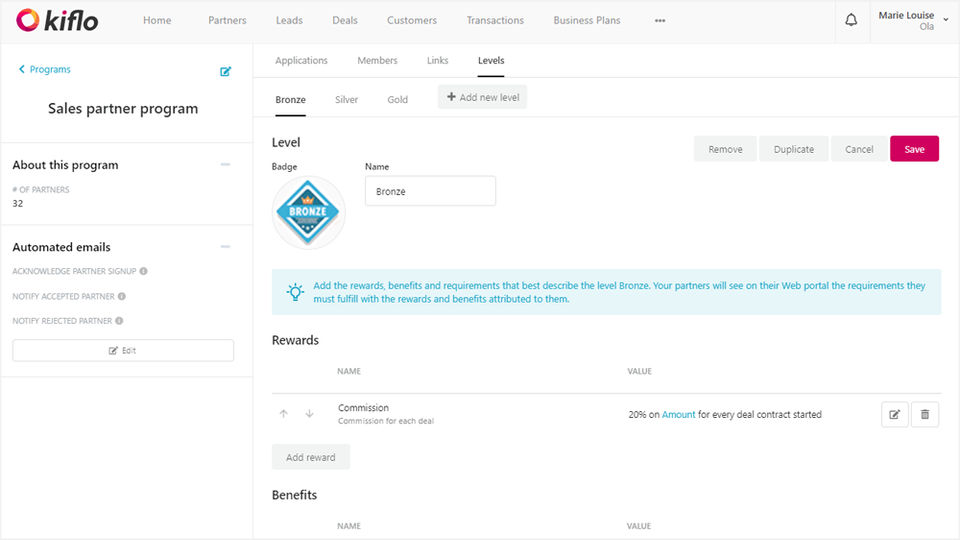Click info icon beside Notify Rejected Partner
This screenshot has height=540, width=960.
pyautogui.click(x=119, y=321)
